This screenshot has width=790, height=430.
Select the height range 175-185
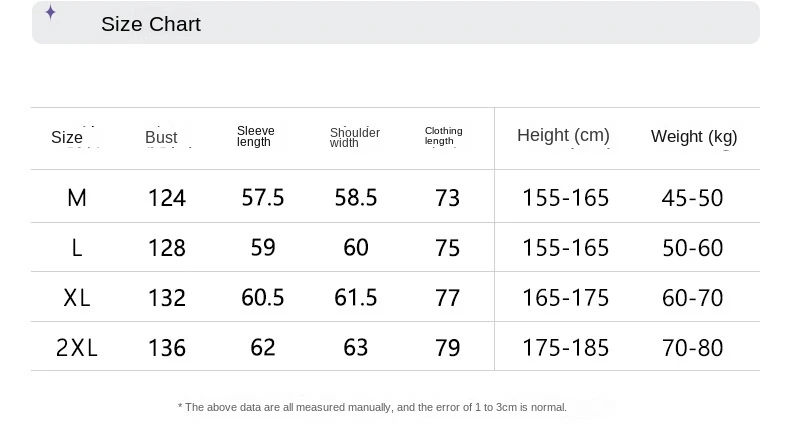(x=565, y=347)
